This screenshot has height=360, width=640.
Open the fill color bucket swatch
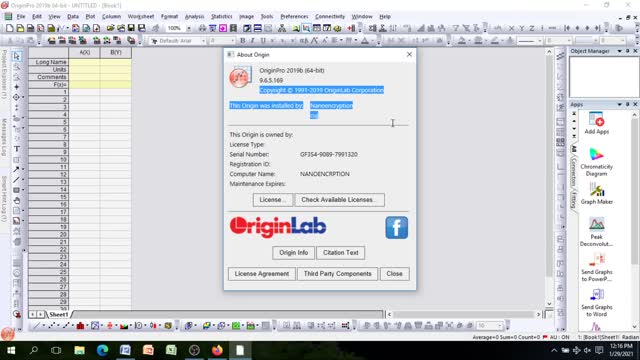(461, 40)
